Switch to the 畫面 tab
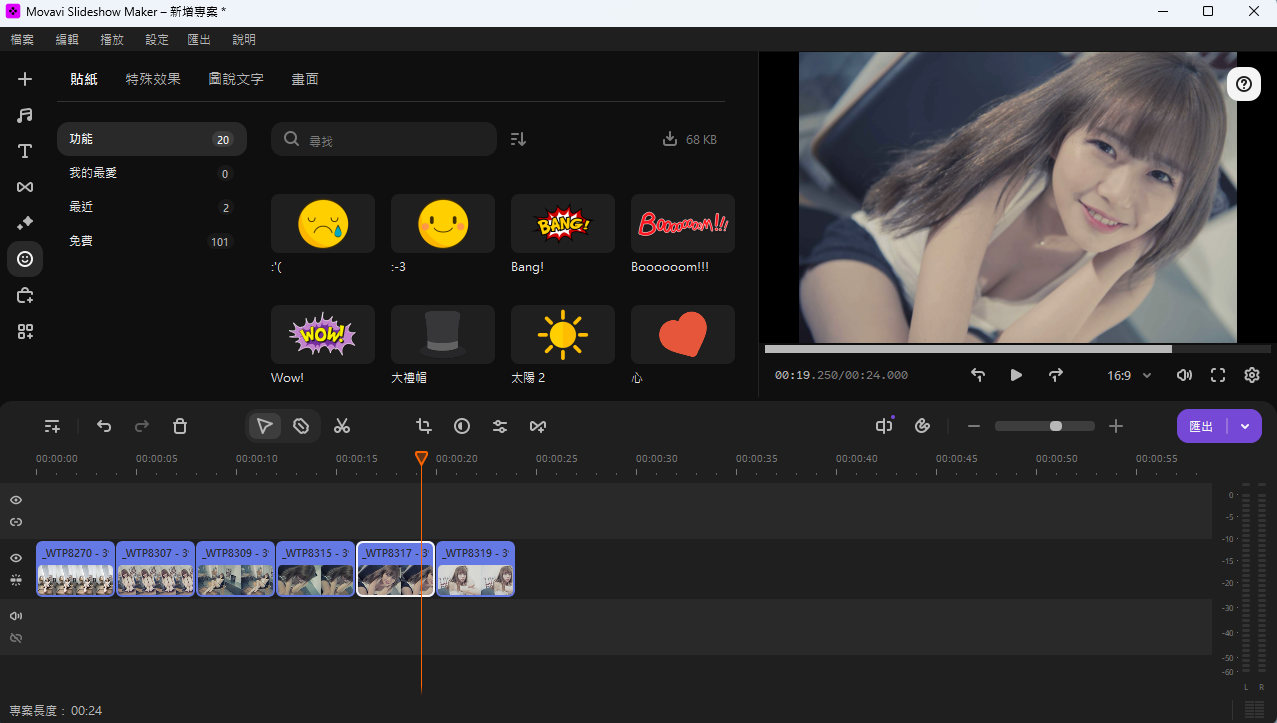 tap(305, 79)
